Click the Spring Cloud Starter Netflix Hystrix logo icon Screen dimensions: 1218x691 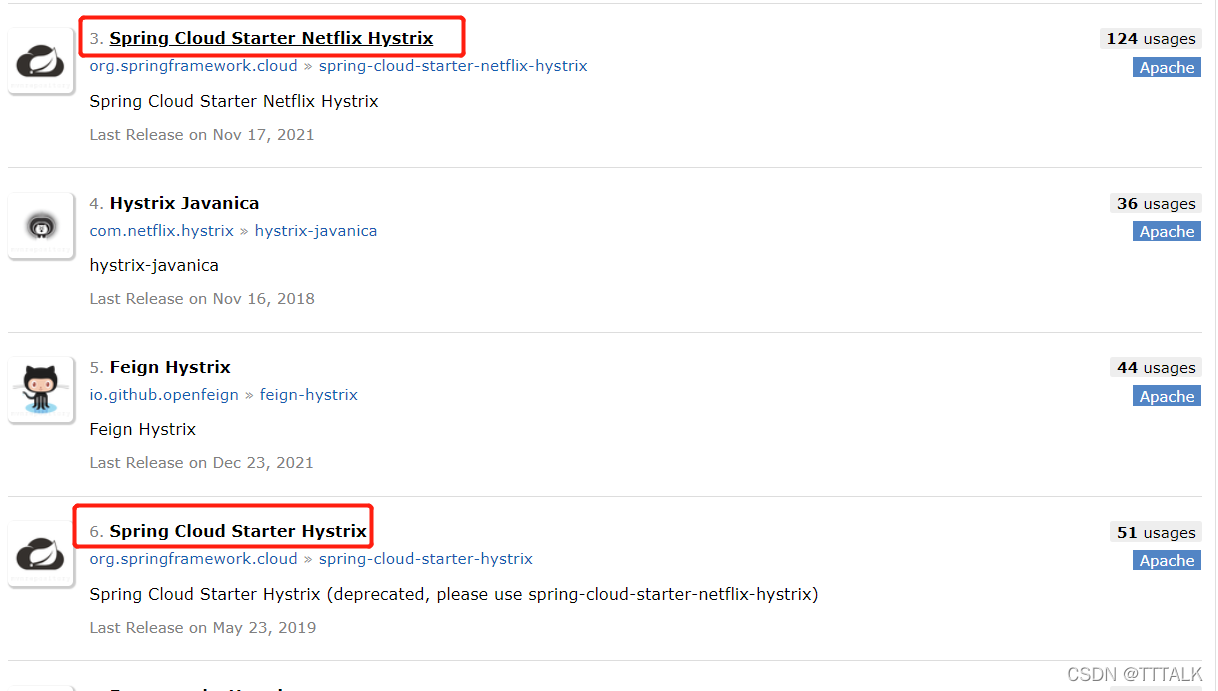click(x=41, y=62)
